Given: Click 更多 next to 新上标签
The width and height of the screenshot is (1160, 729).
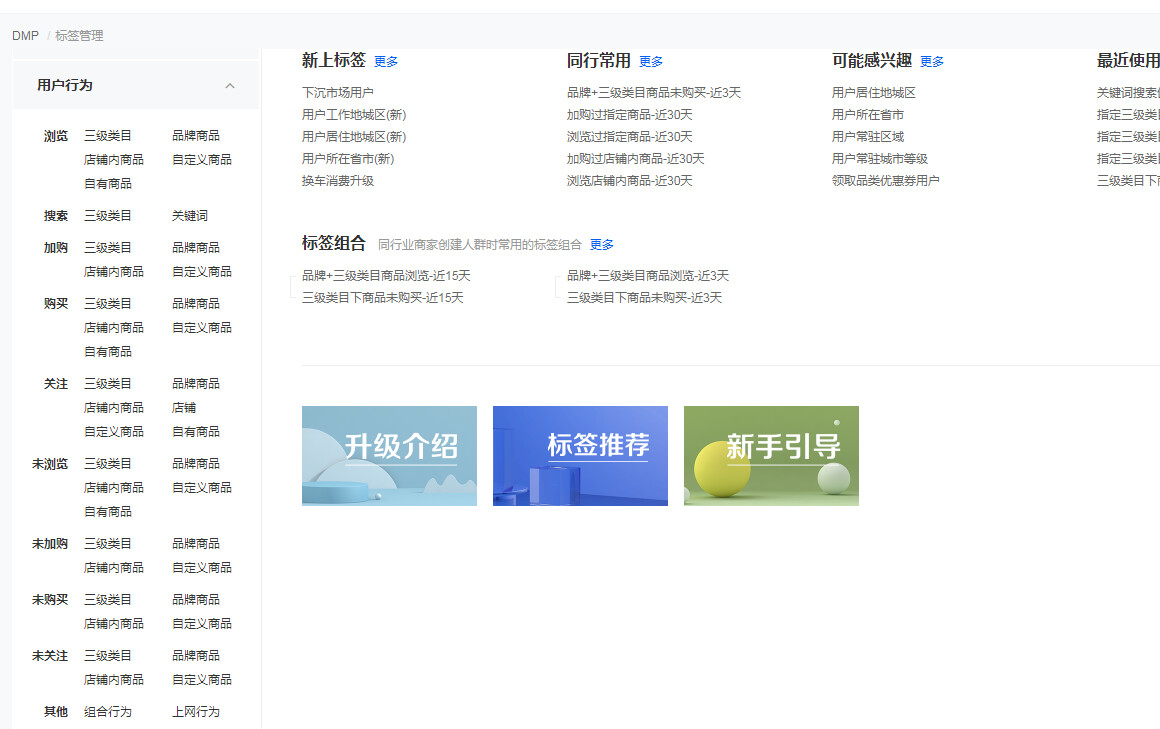Looking at the screenshot, I should pyautogui.click(x=386, y=62).
